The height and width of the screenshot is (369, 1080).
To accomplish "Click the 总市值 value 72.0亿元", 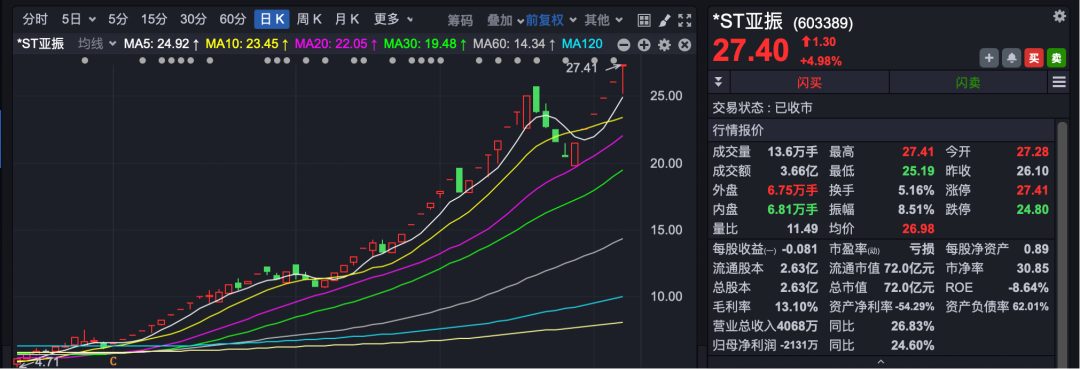I will 908,287.
